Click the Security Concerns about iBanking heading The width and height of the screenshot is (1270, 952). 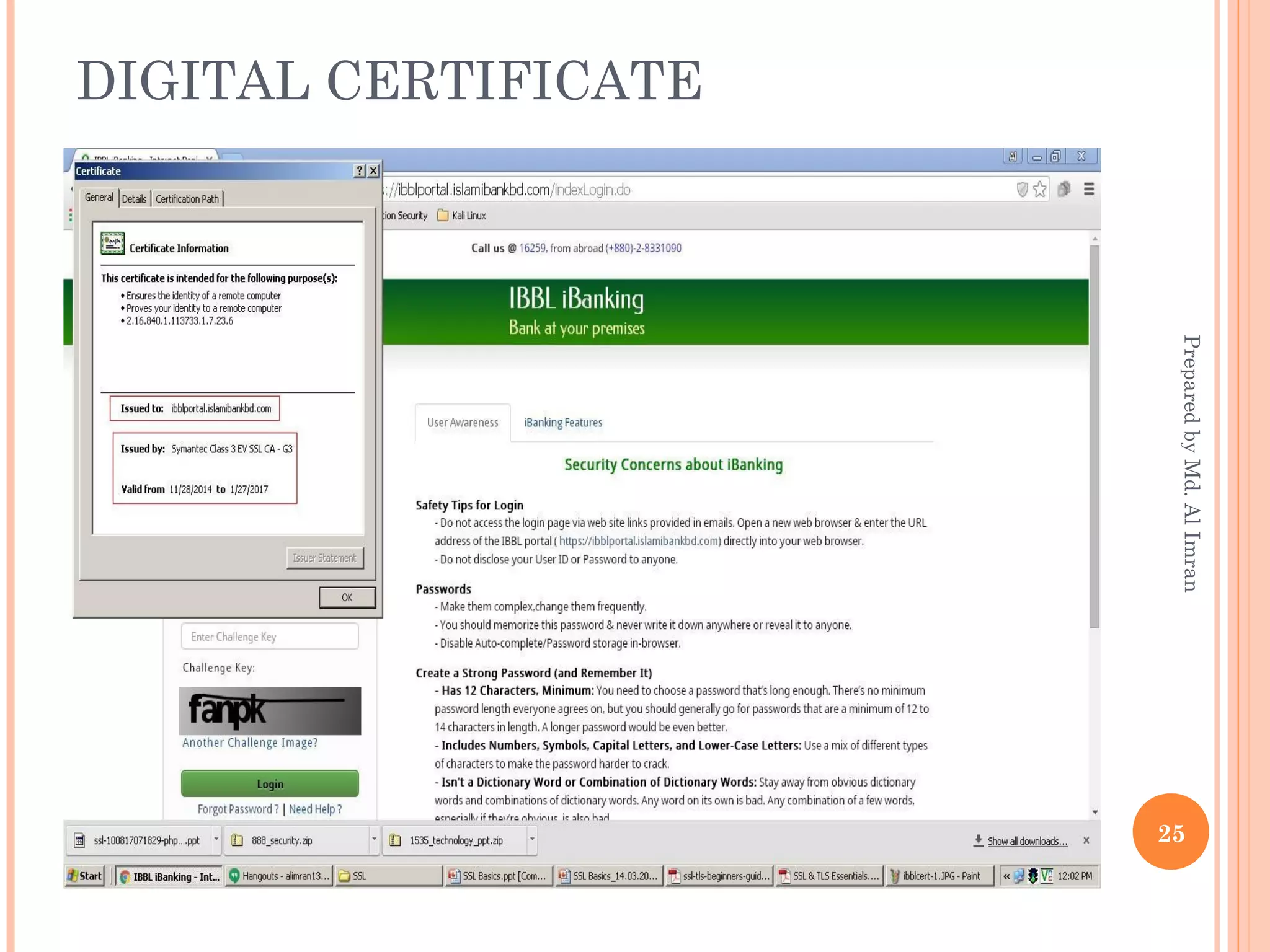click(673, 465)
